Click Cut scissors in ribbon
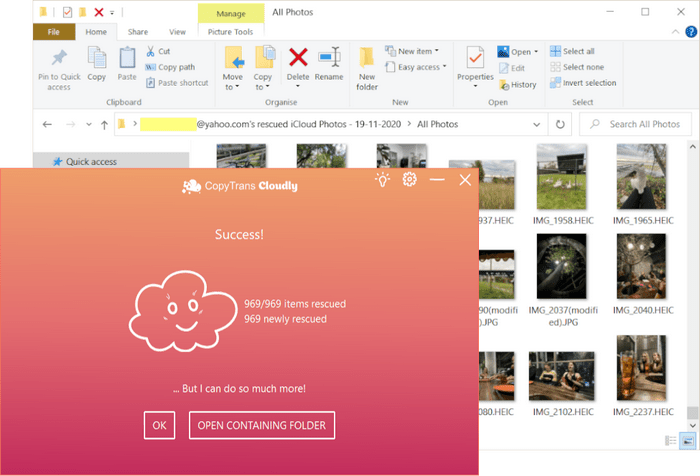Image resolution: width=700 pixels, height=476 pixels. [x=158, y=51]
